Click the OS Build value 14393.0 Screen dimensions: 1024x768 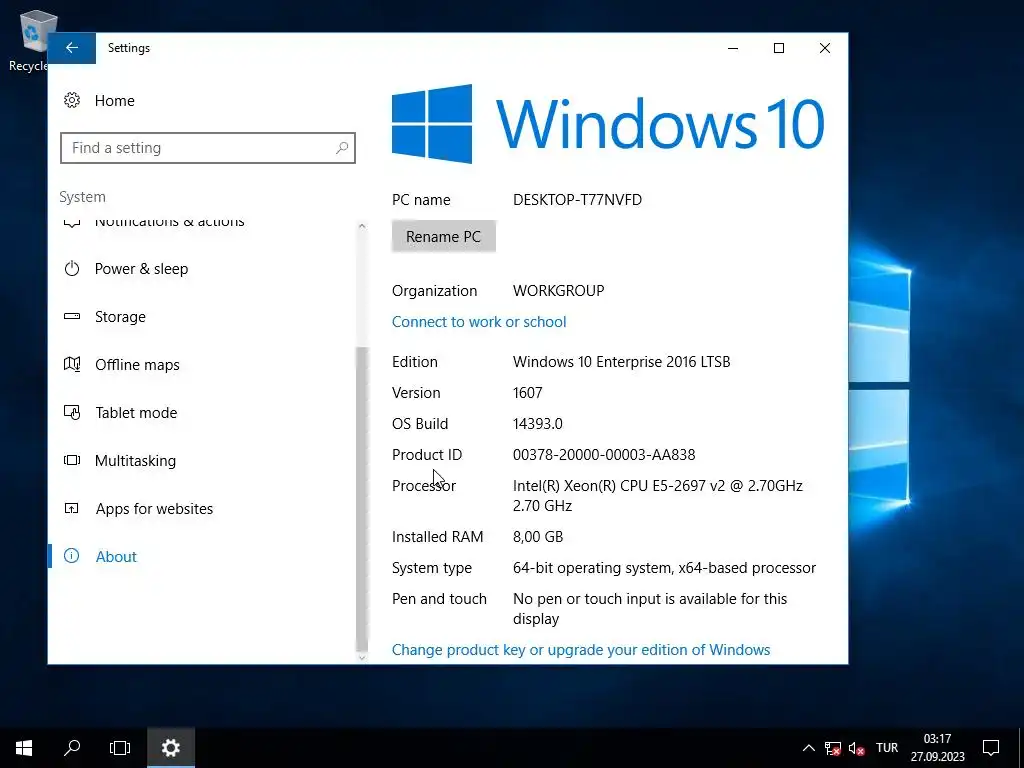coord(537,424)
